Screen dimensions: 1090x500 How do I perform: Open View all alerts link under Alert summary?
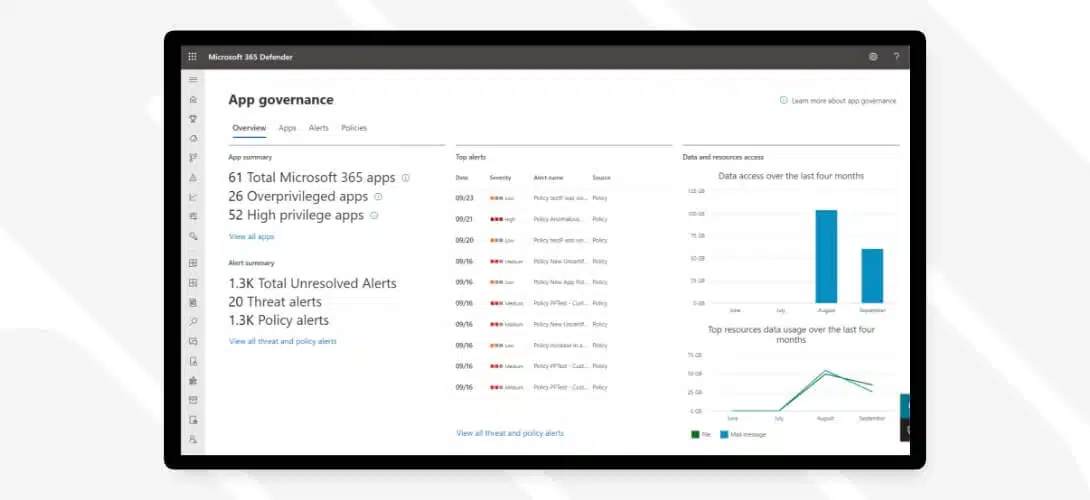click(283, 341)
